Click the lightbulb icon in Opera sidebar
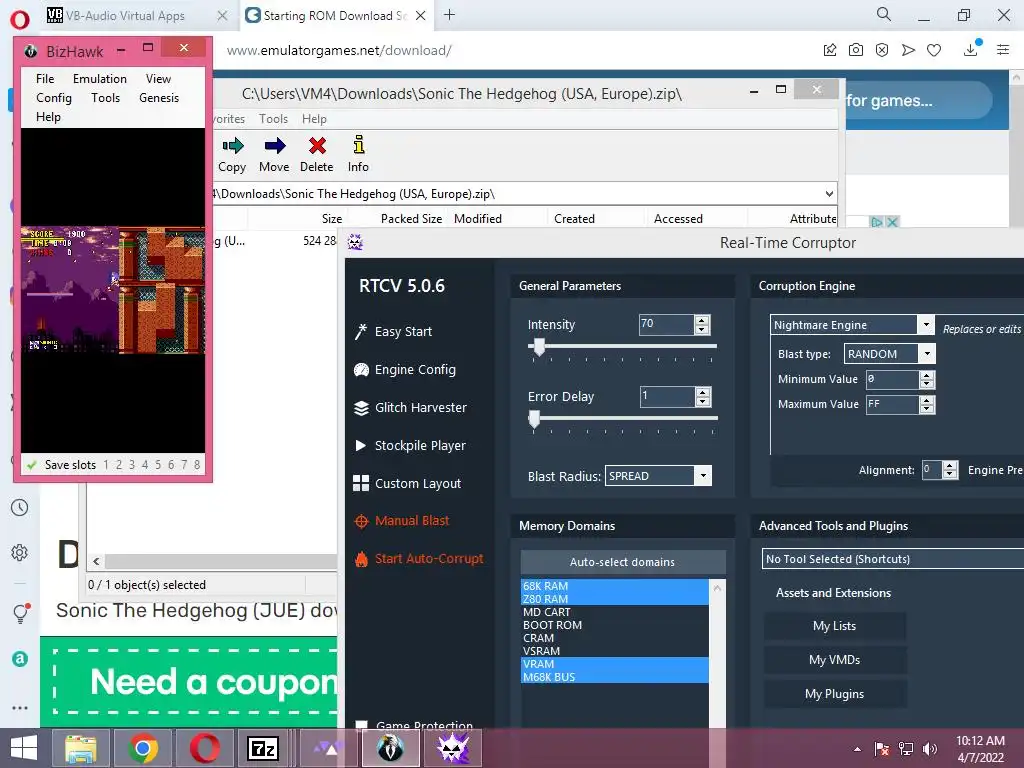This screenshot has width=1024, height=768. [20, 613]
